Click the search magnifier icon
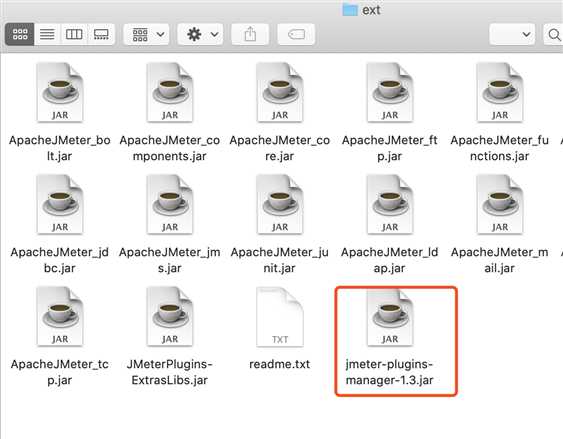 pyautogui.click(x=554, y=34)
